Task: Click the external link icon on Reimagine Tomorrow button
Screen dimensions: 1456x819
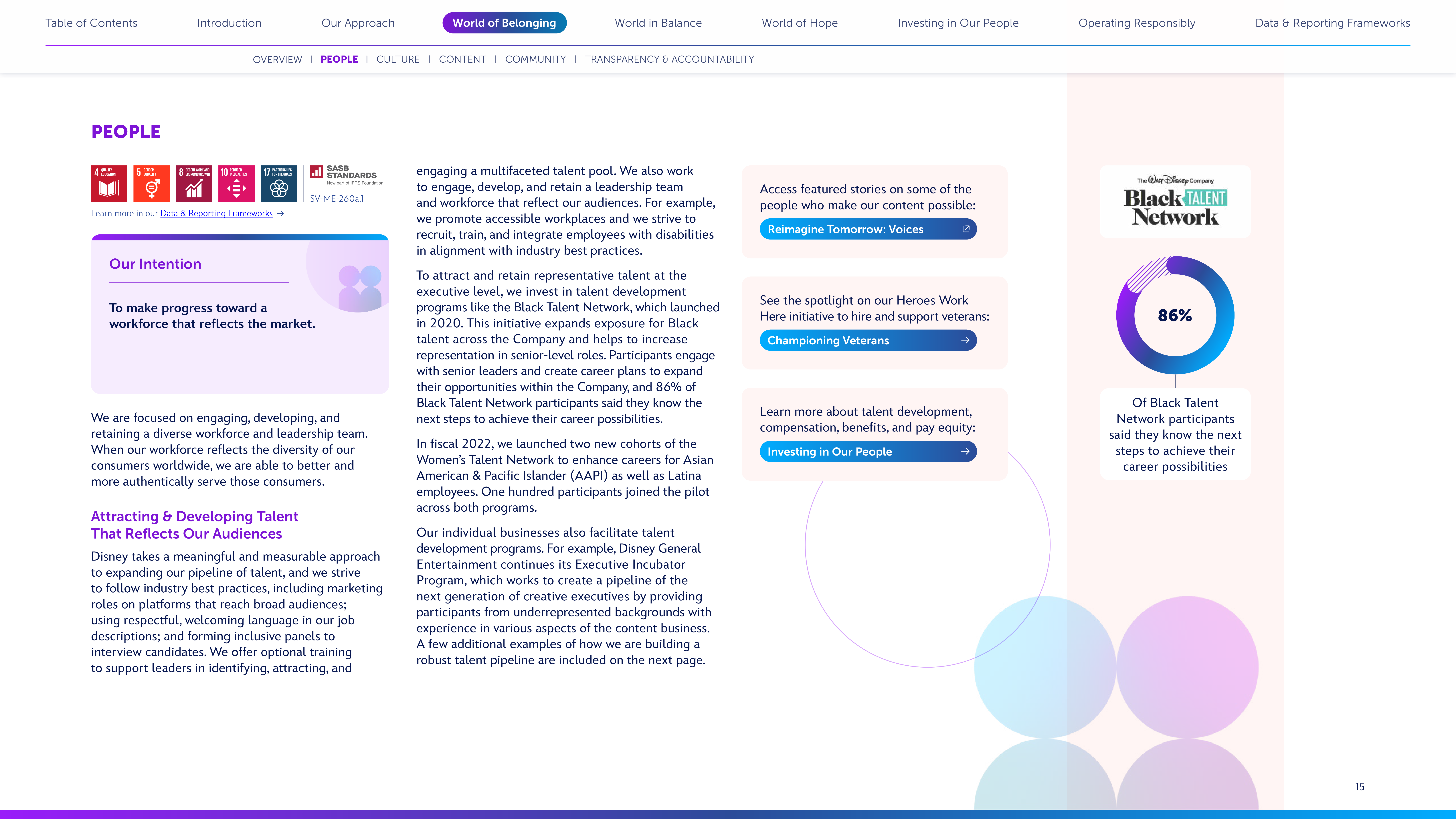Action: [x=966, y=229]
